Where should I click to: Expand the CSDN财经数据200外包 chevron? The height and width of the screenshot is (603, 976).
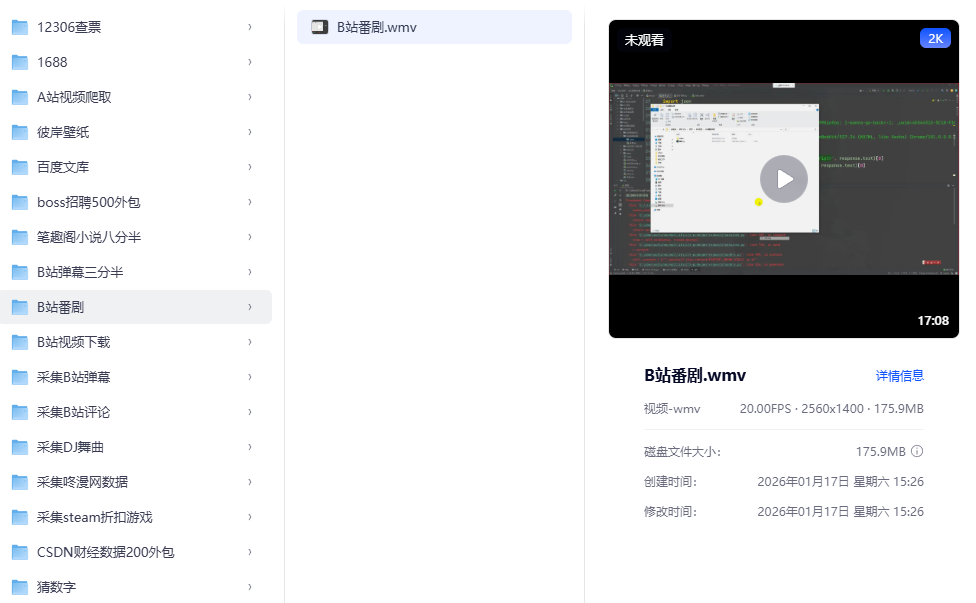tap(249, 552)
